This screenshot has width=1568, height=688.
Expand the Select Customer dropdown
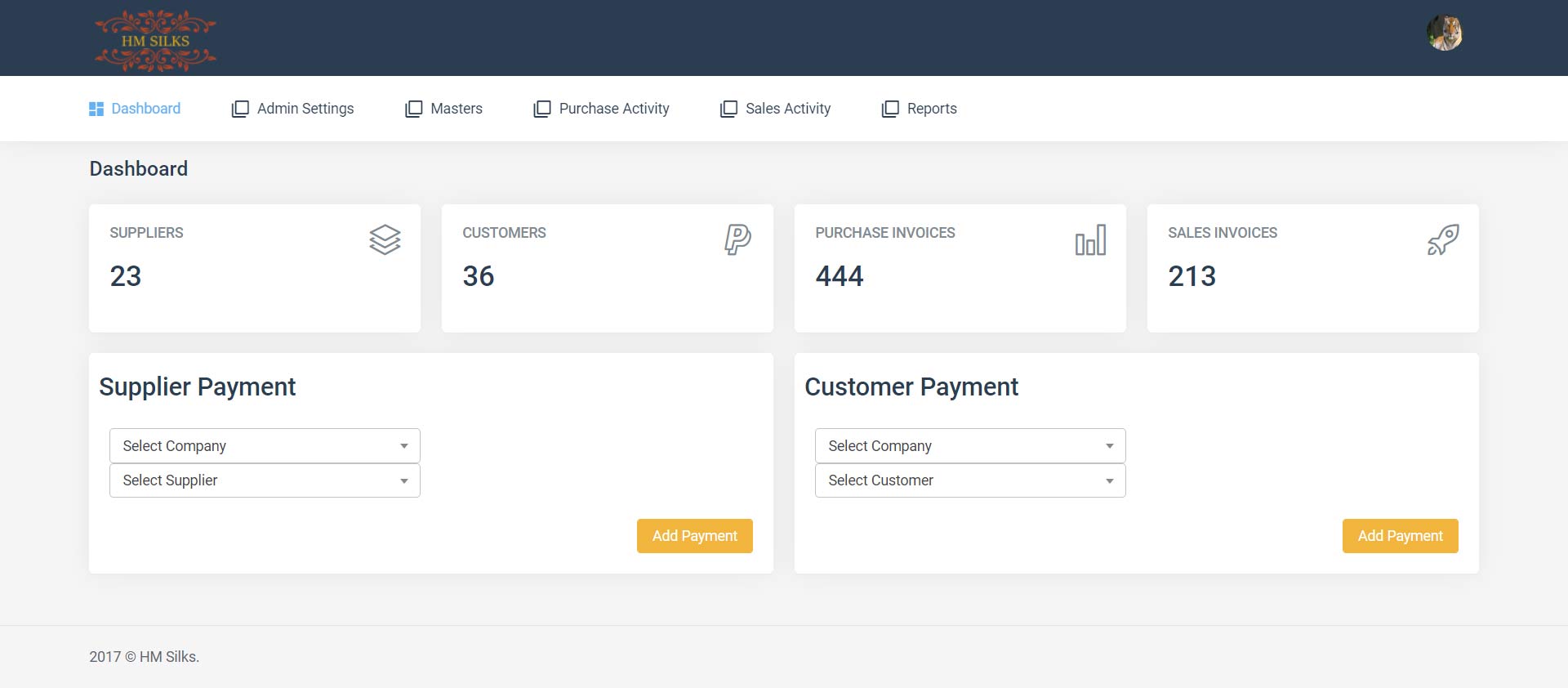[970, 480]
